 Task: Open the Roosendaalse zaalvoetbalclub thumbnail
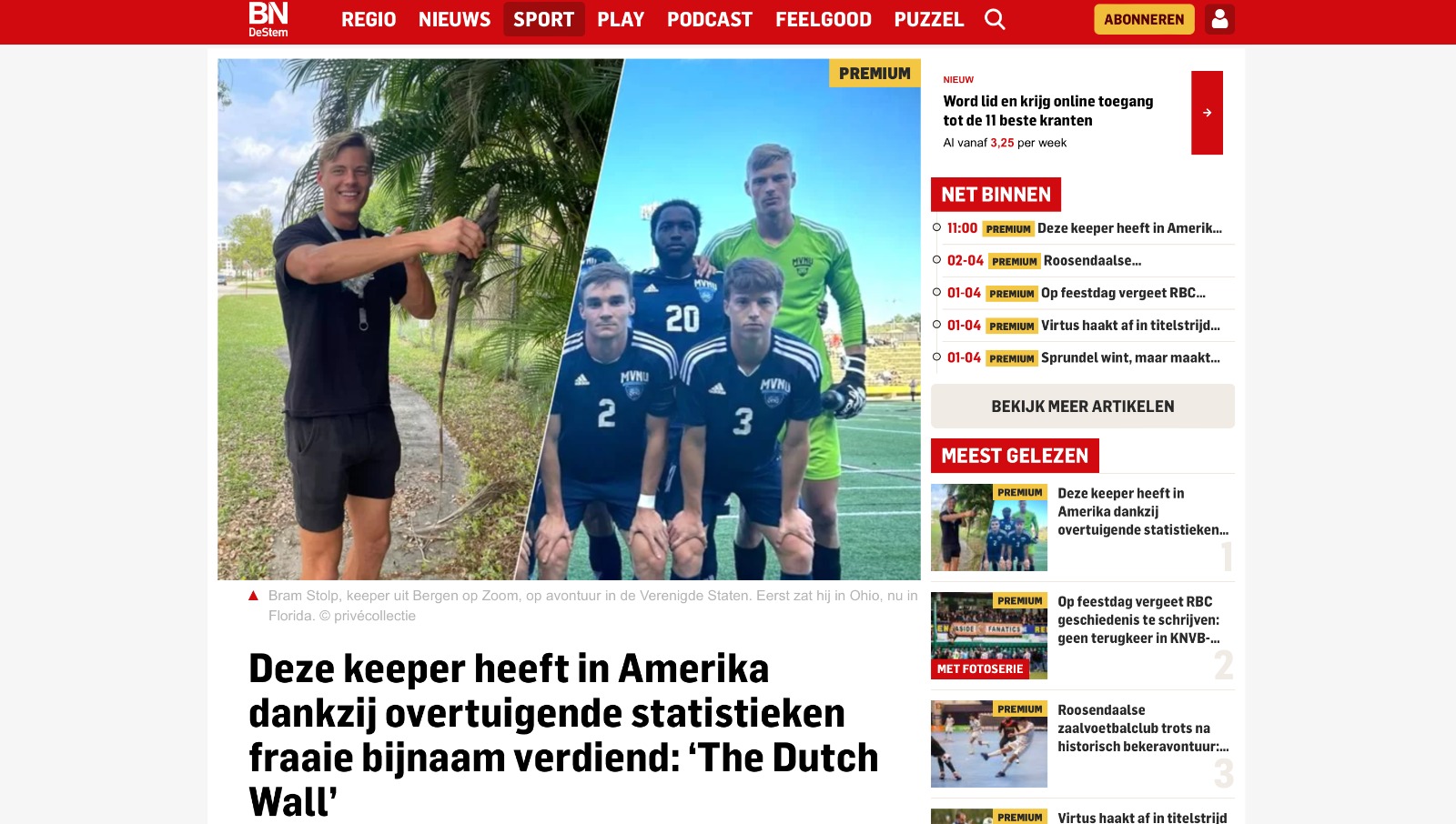point(989,744)
